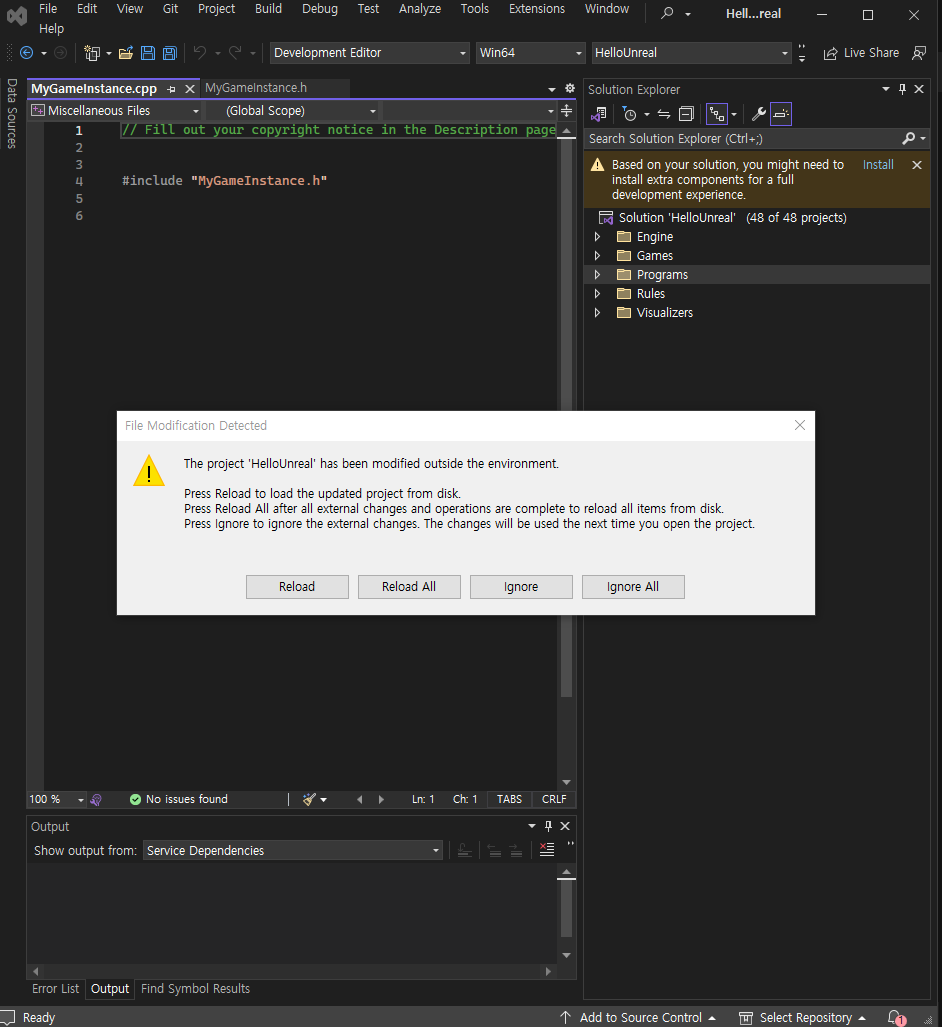Open the Git menu
The height and width of the screenshot is (1027, 942).
[x=170, y=9]
